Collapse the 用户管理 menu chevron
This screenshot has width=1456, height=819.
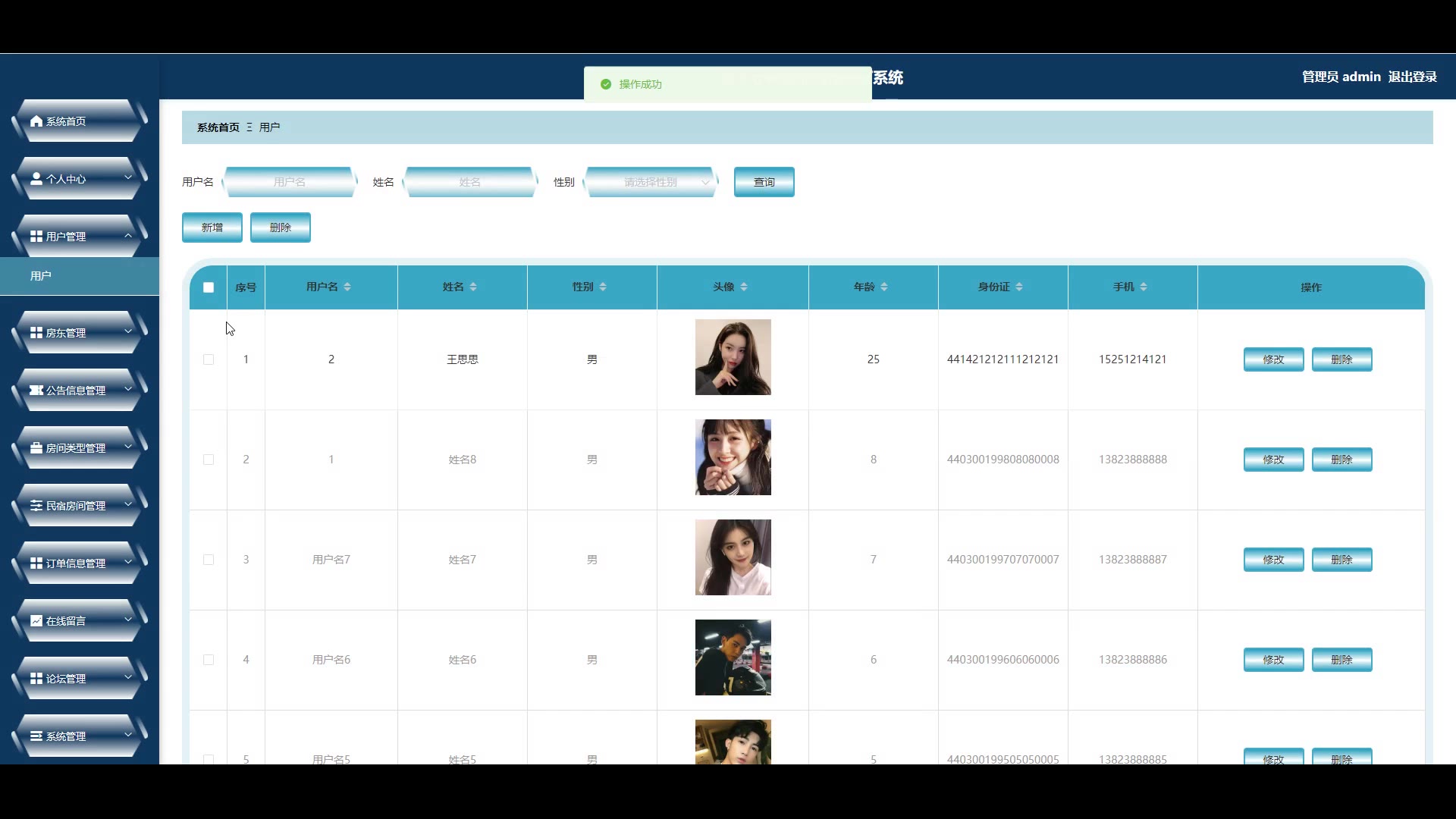pos(128,236)
